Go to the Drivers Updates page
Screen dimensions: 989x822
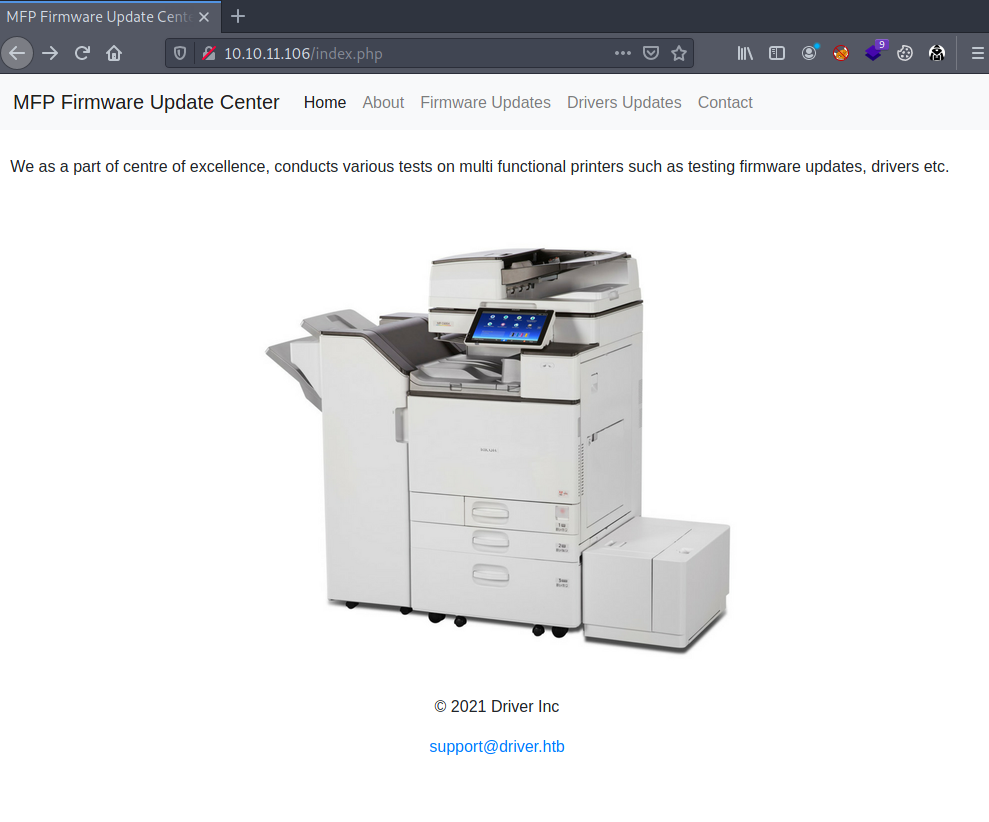pyautogui.click(x=624, y=102)
